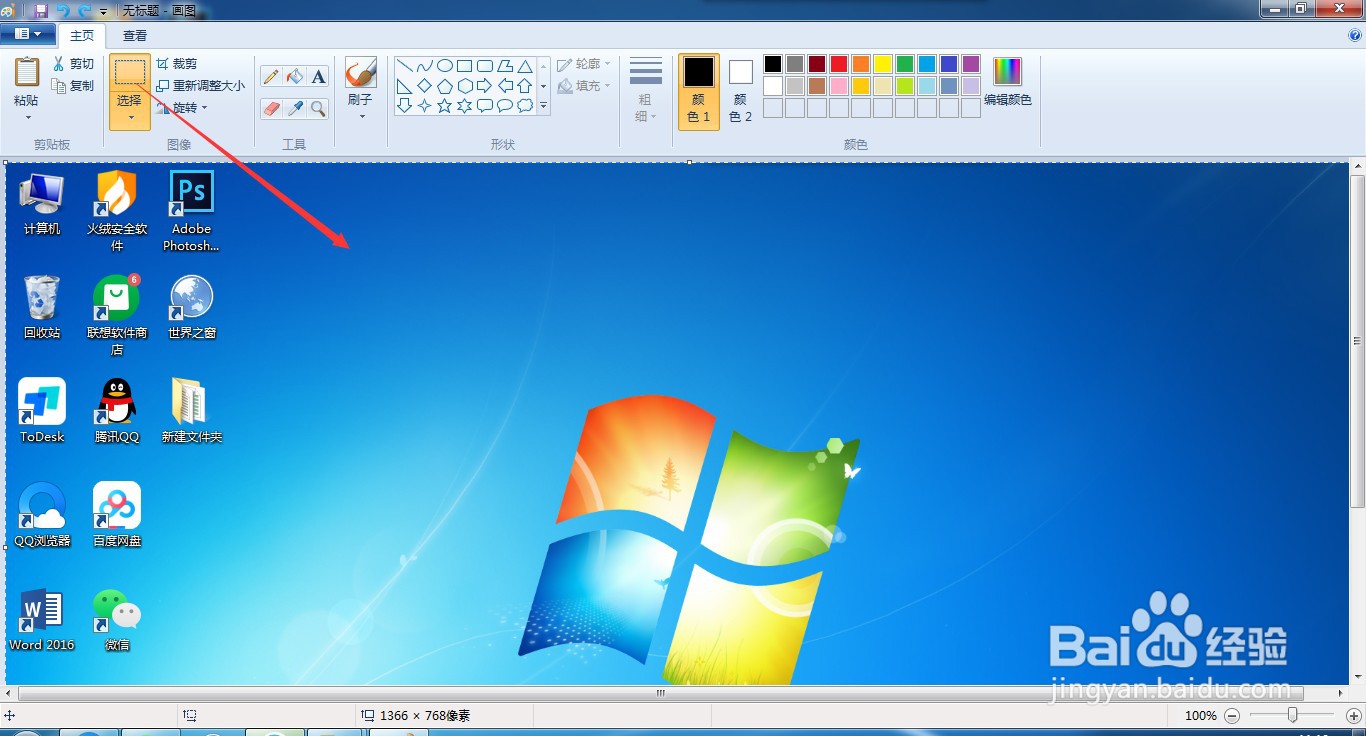
Task: Choose the Four-point star shape
Action: [425, 105]
